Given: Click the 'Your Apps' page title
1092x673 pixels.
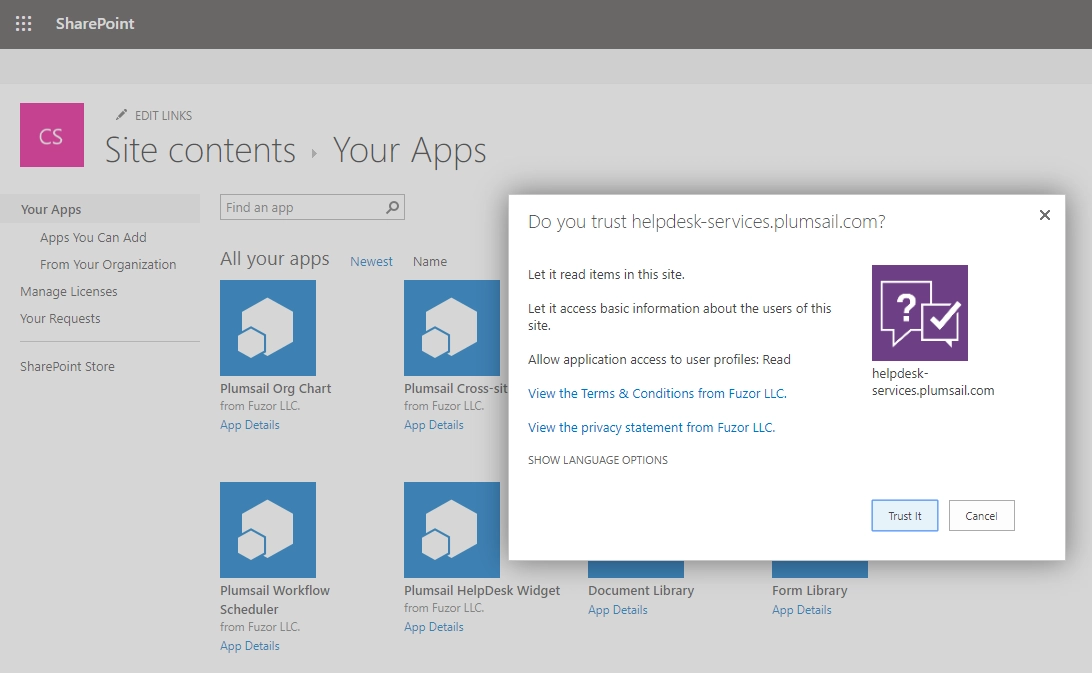Looking at the screenshot, I should [x=410, y=150].
